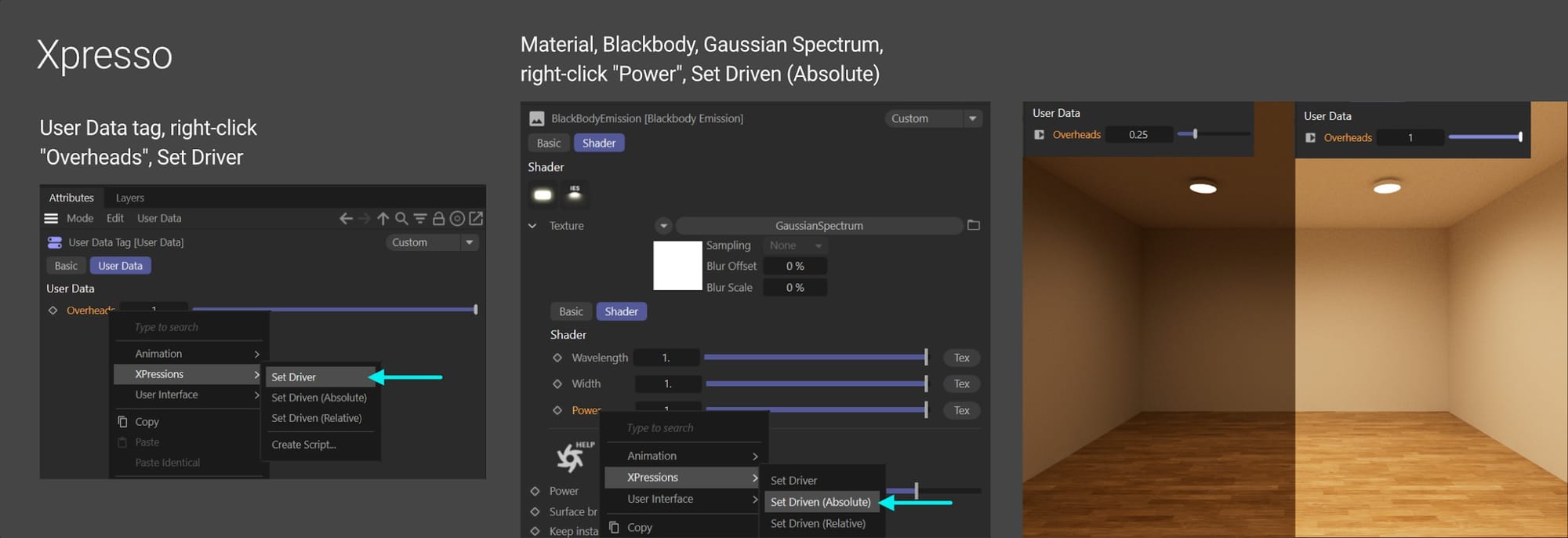
Task: Click the User Data Tag icon
Action: click(x=55, y=242)
